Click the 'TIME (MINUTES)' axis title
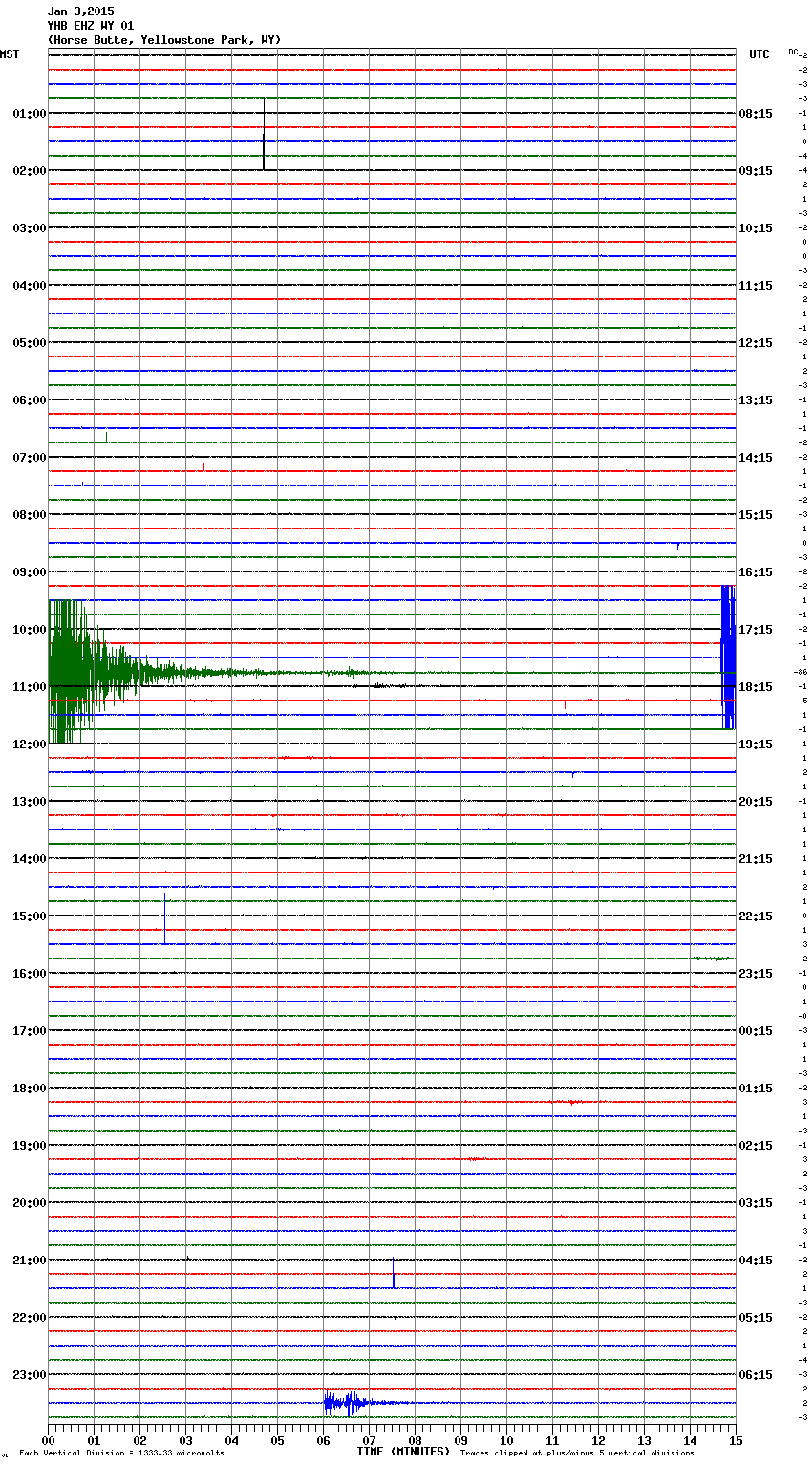This screenshot has height=1466, width=812. 403,1452
